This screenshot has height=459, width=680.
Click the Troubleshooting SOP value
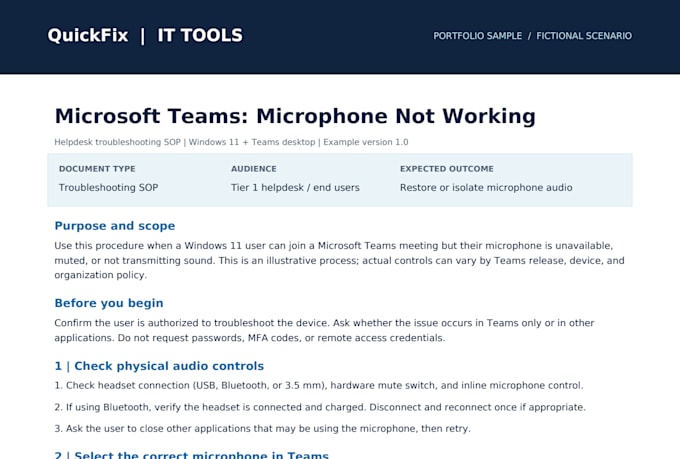pos(108,187)
